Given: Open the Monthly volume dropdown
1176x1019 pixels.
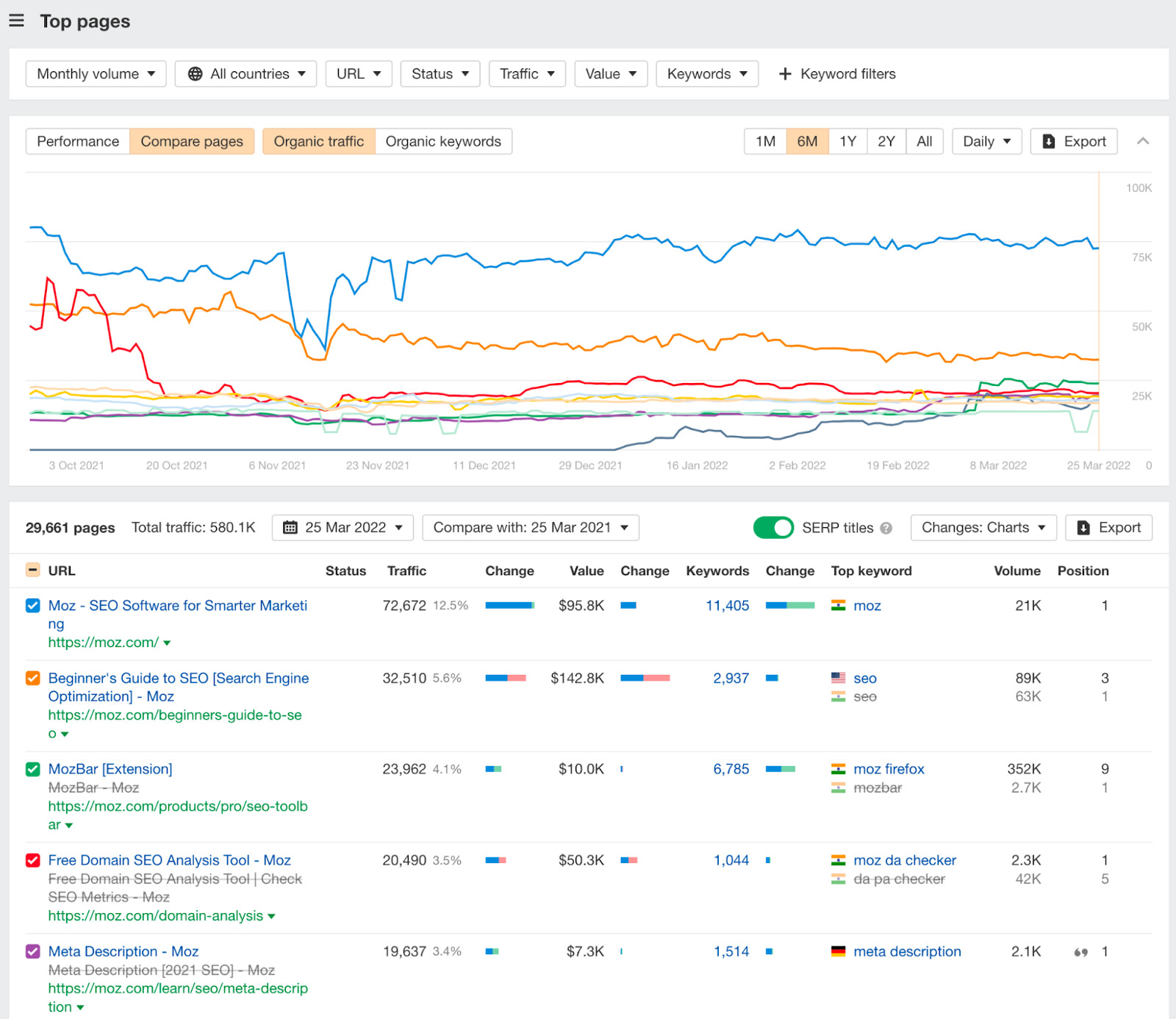Looking at the screenshot, I should 95,74.
